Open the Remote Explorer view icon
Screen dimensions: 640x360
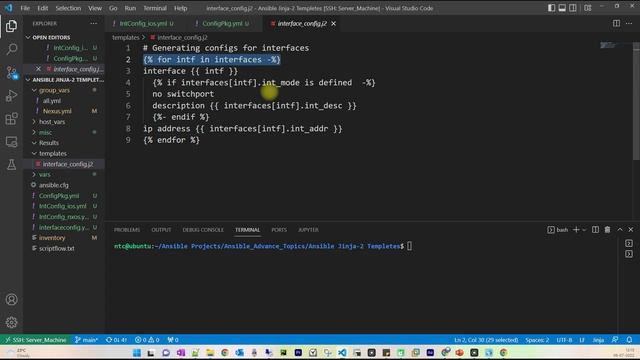coord(11,142)
